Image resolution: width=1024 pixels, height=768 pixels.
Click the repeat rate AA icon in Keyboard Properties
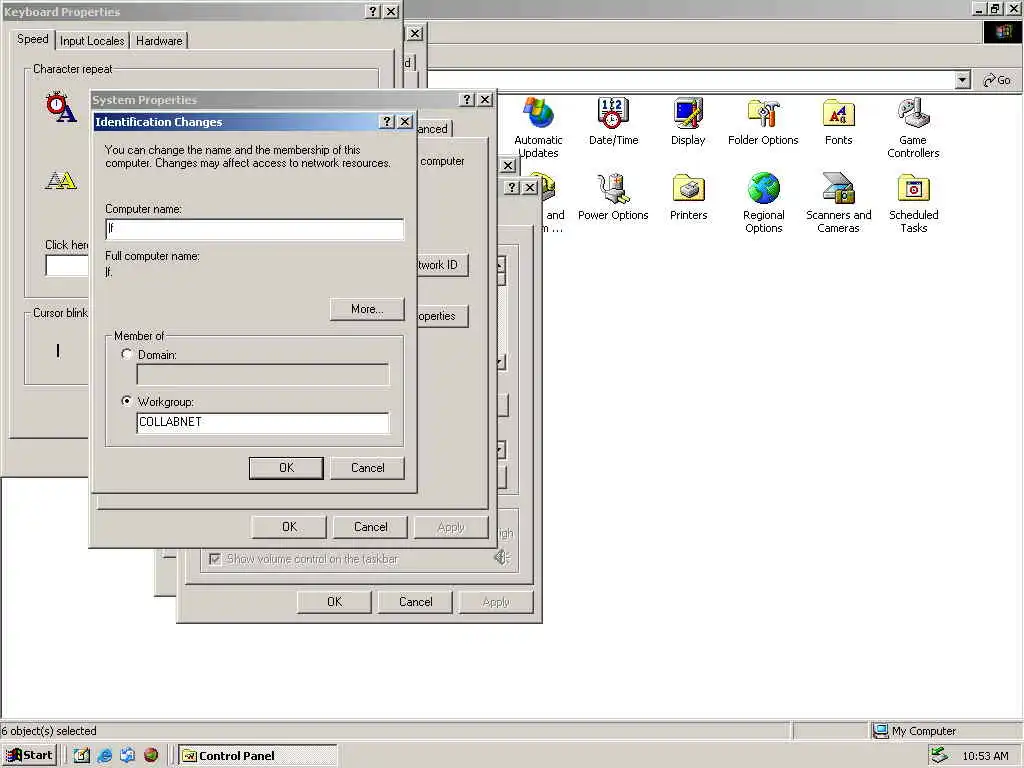[x=61, y=180]
